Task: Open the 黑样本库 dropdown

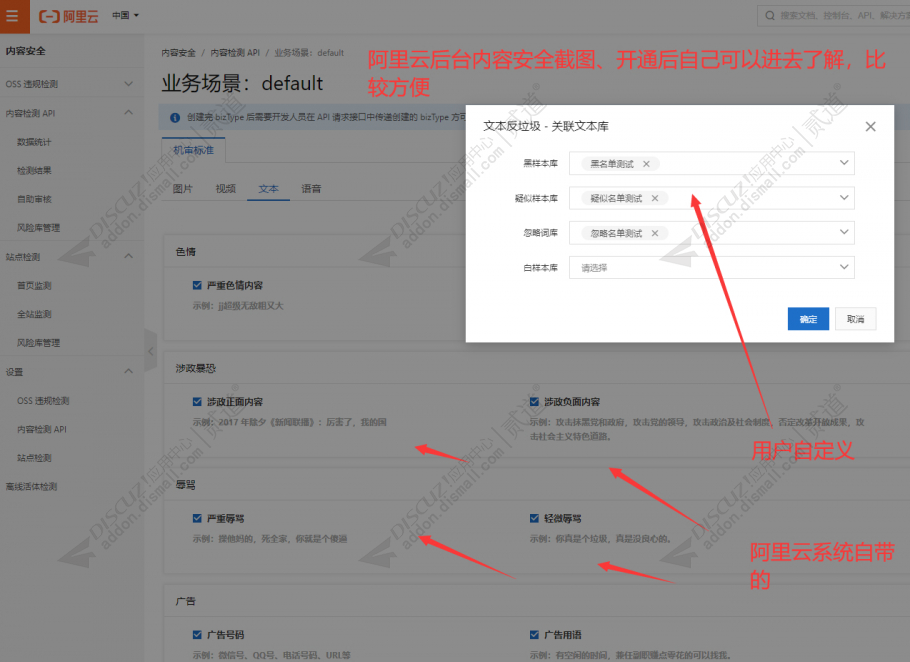Action: point(712,164)
